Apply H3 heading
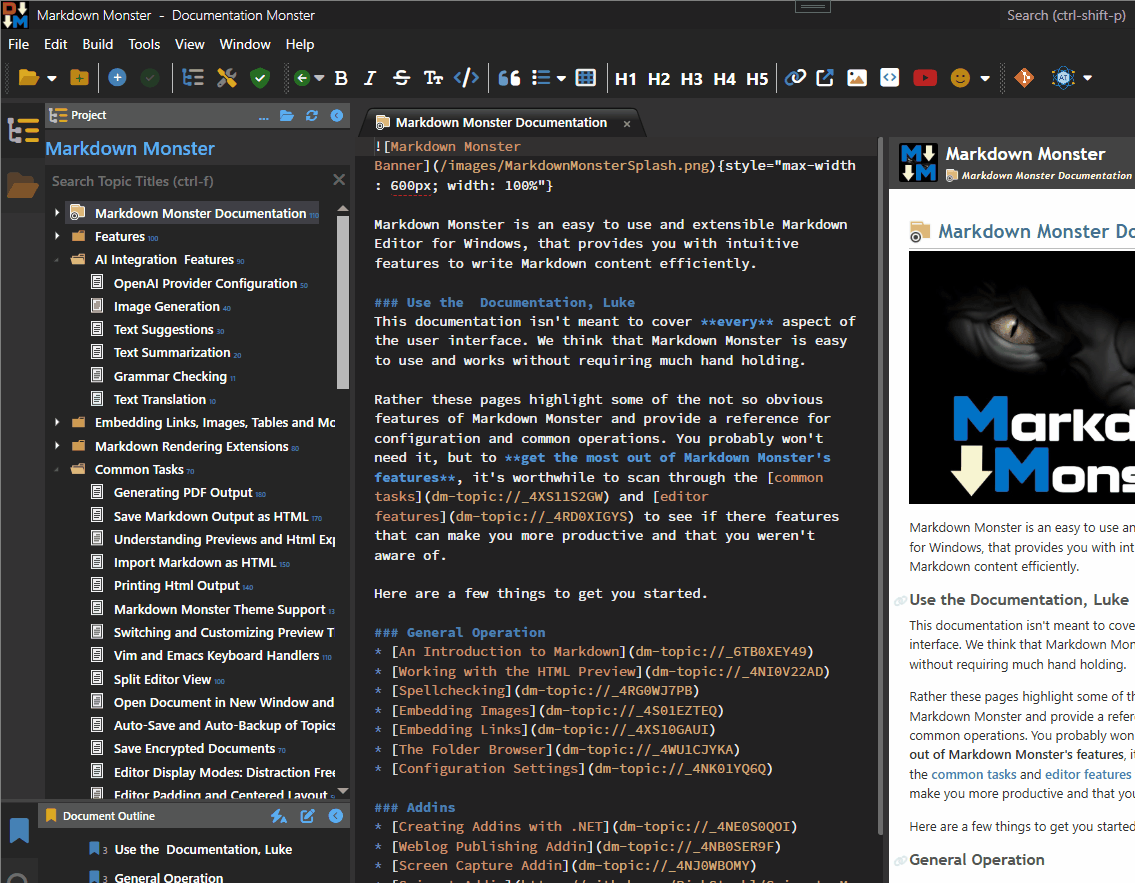Screen dimensions: 1135x883 691,79
